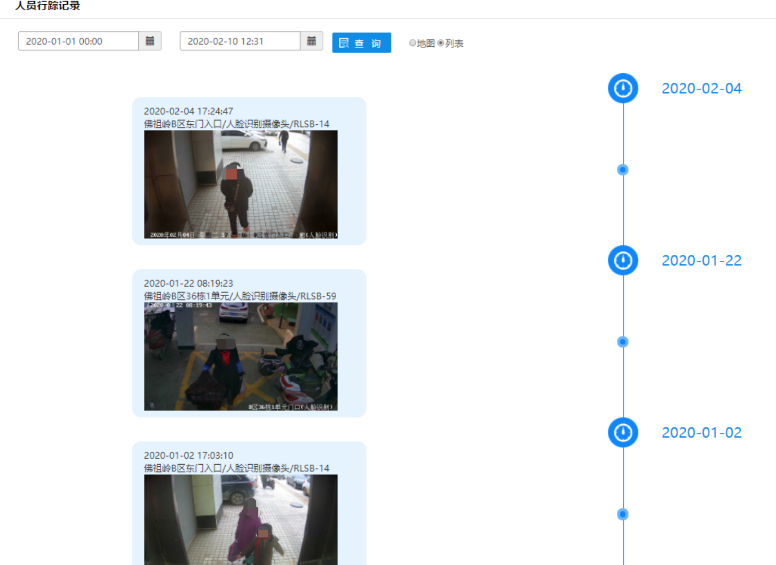Open calendar picker for start date
776x565 pixels.
tap(150, 41)
